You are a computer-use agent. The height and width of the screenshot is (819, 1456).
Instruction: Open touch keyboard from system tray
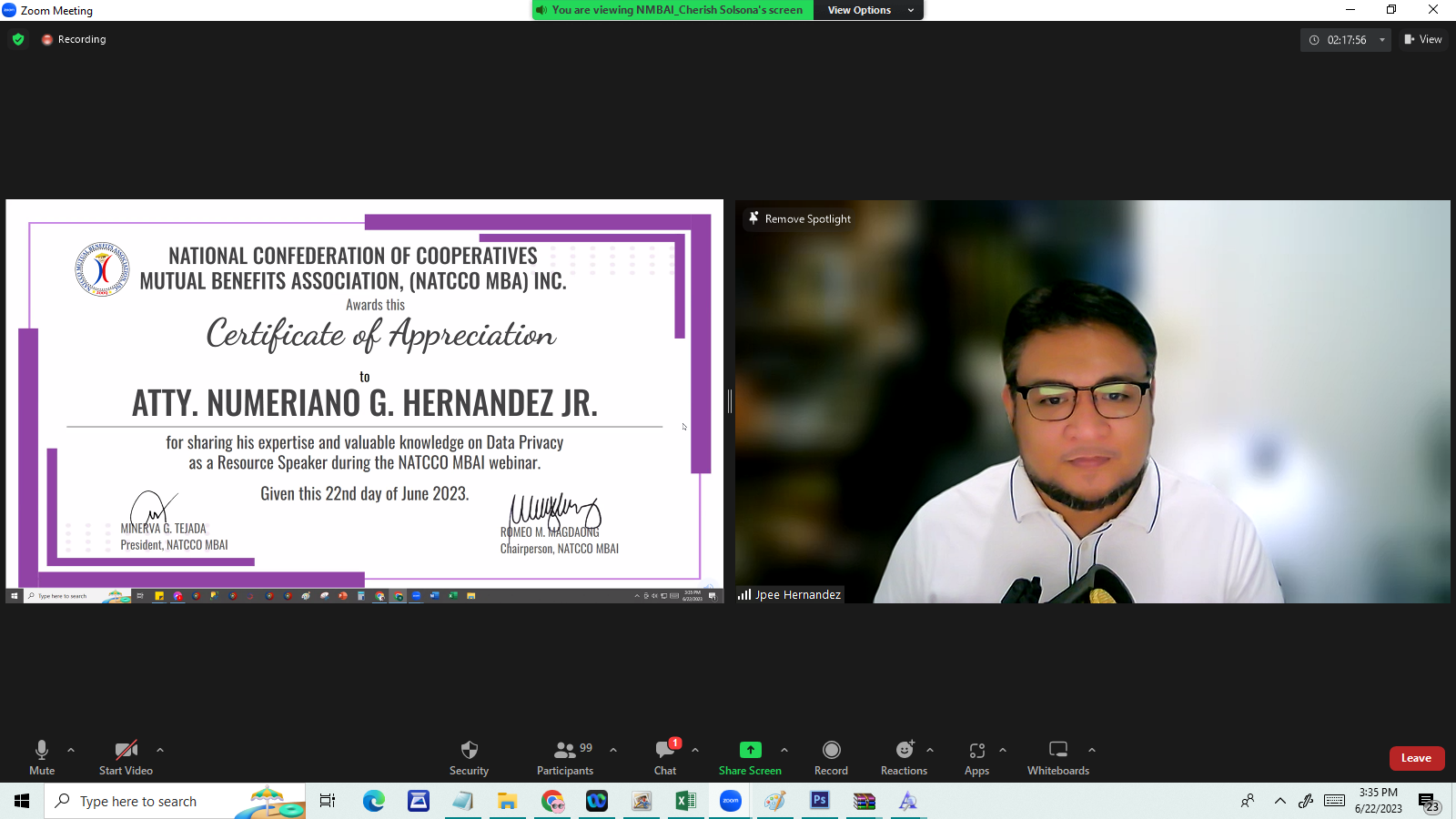click(1335, 801)
